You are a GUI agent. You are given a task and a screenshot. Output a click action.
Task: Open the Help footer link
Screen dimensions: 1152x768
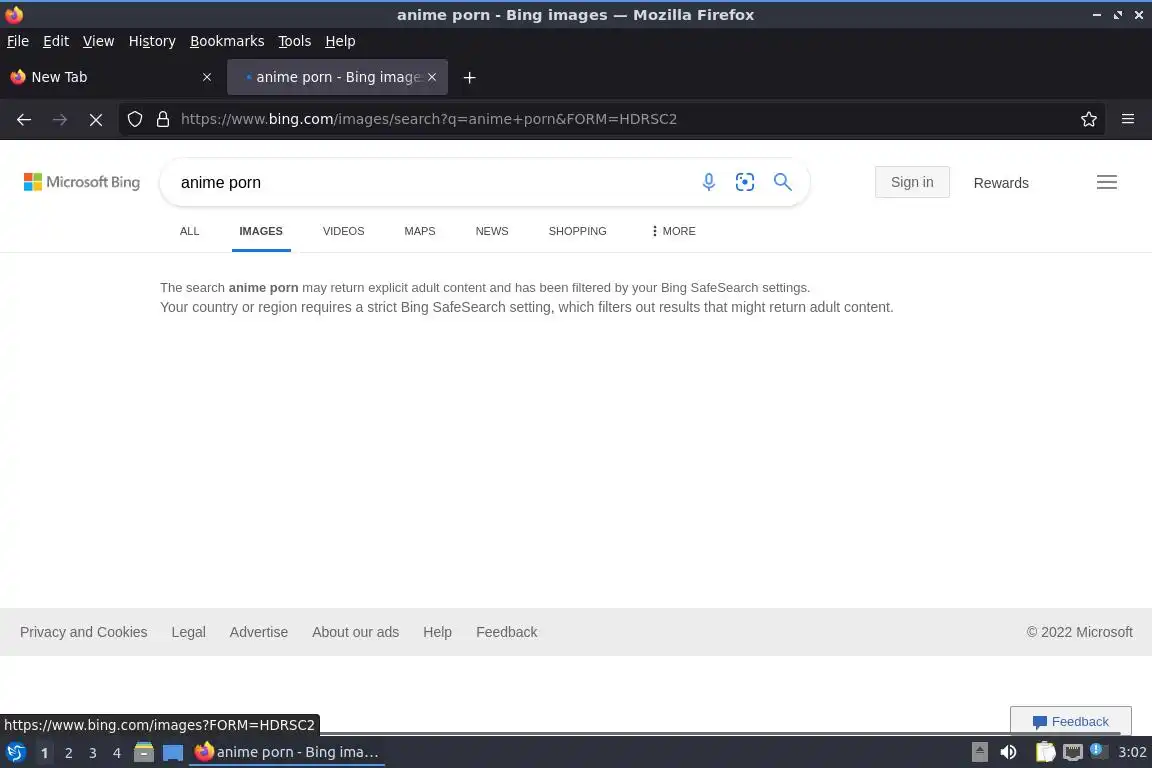(437, 632)
